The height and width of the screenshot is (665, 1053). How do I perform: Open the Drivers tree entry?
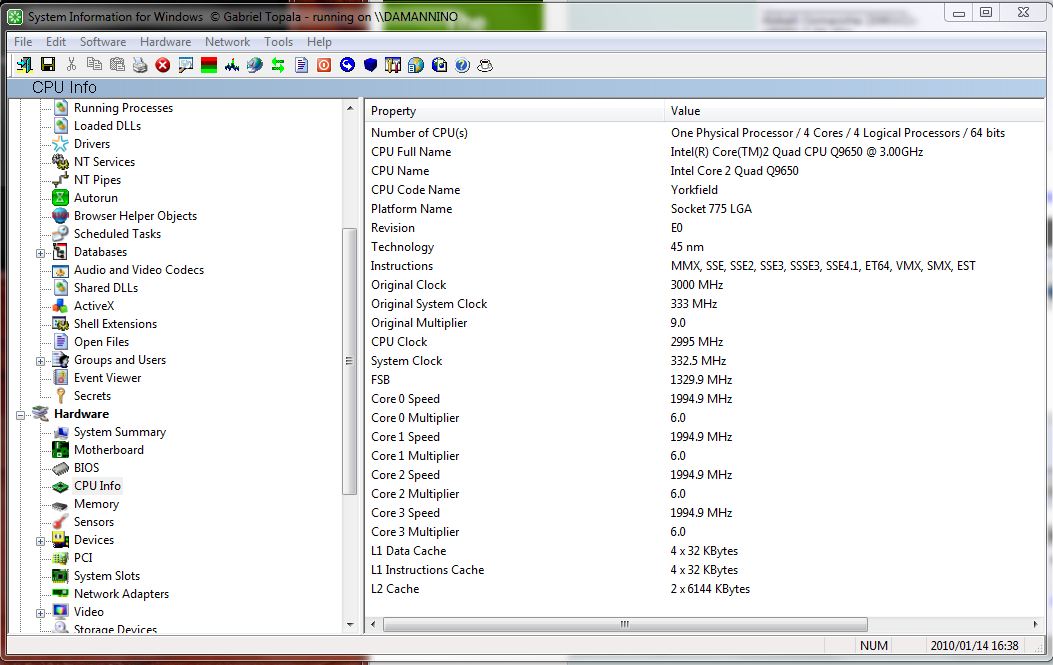92,144
